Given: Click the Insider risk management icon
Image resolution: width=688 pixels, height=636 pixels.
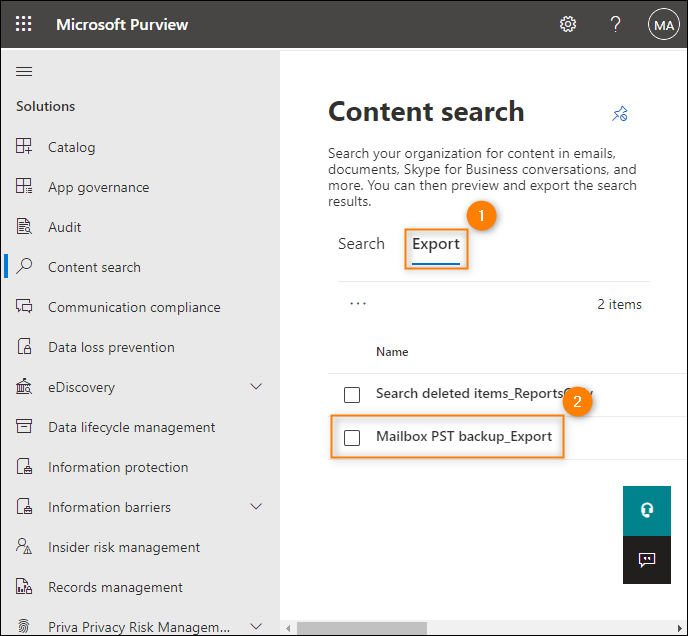Looking at the screenshot, I should [24, 546].
